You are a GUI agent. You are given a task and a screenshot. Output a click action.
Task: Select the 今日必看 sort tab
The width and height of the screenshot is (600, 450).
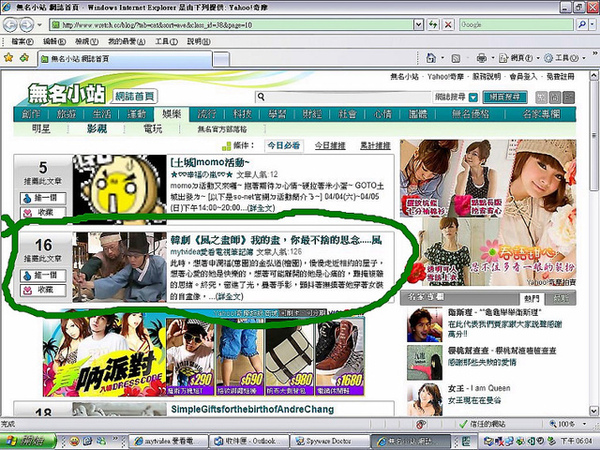(284, 146)
